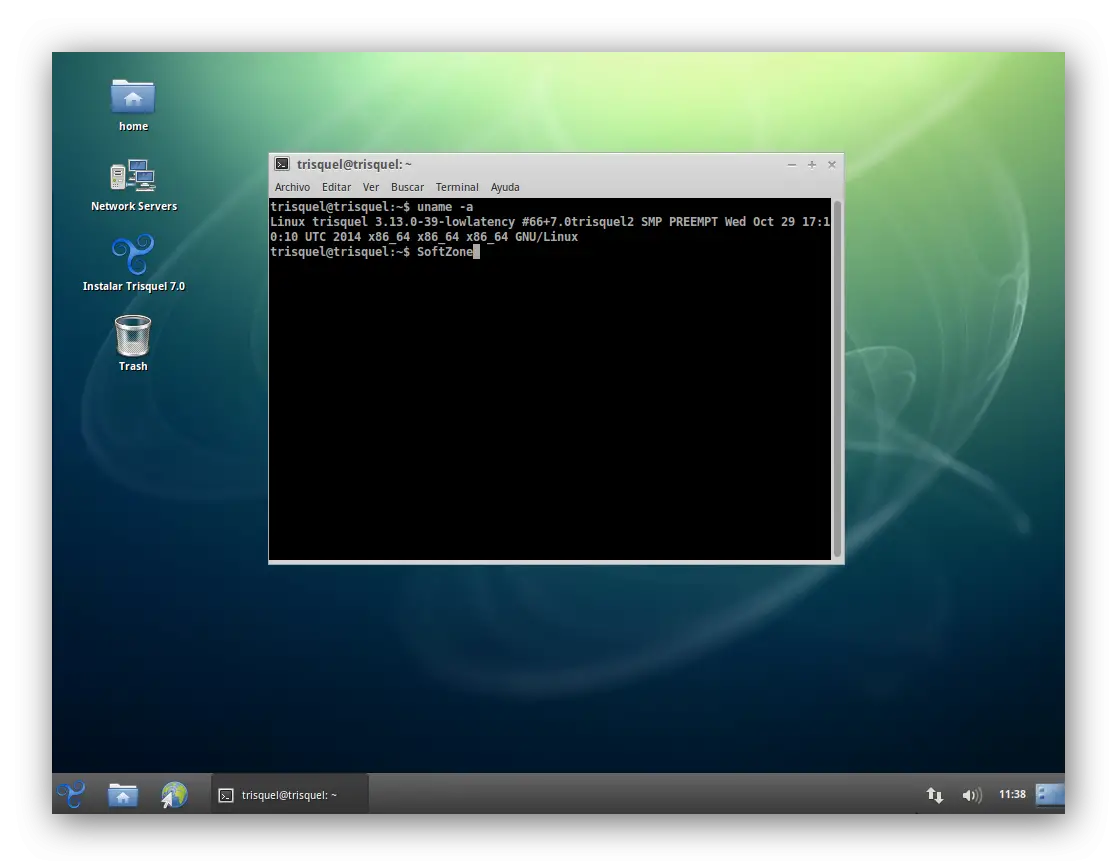The width and height of the screenshot is (1117, 866).
Task: Select trisquel@trisquel taskbar window button
Action: point(290,795)
